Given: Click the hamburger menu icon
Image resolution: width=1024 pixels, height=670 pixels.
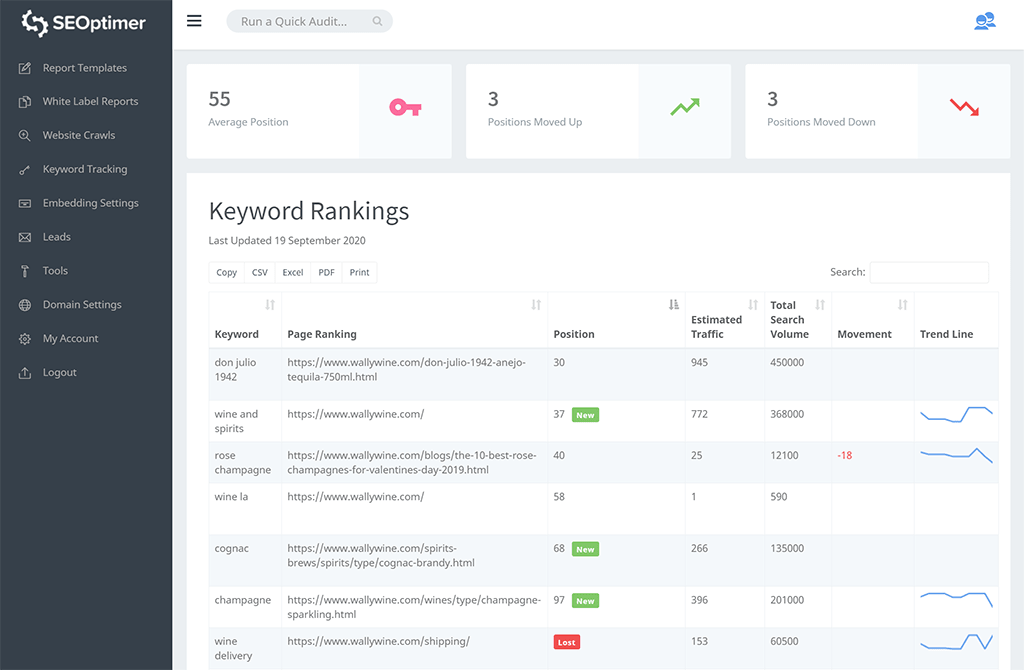Looking at the screenshot, I should pos(194,21).
